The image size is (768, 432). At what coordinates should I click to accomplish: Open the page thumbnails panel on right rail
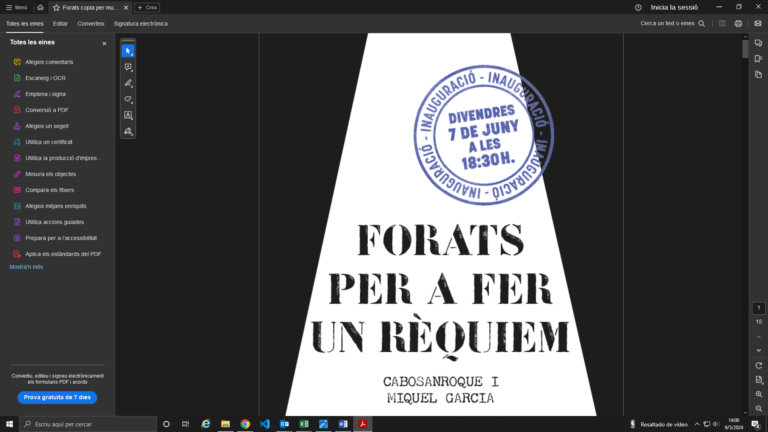coord(758,74)
